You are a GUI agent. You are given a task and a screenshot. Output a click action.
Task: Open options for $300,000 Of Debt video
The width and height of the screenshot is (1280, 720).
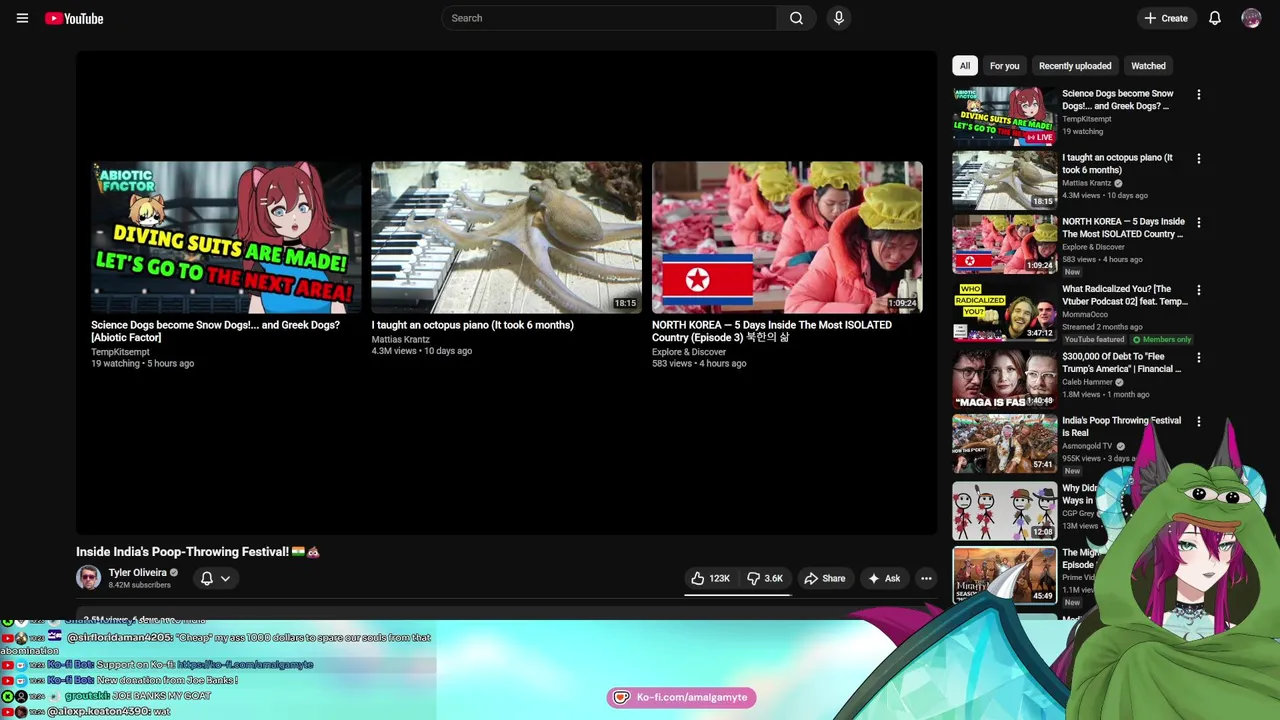click(x=1199, y=358)
